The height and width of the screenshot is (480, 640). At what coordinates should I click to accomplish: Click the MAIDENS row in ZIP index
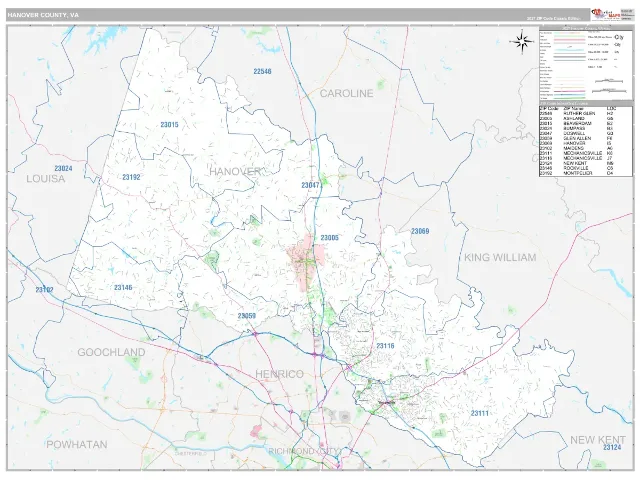585,148
